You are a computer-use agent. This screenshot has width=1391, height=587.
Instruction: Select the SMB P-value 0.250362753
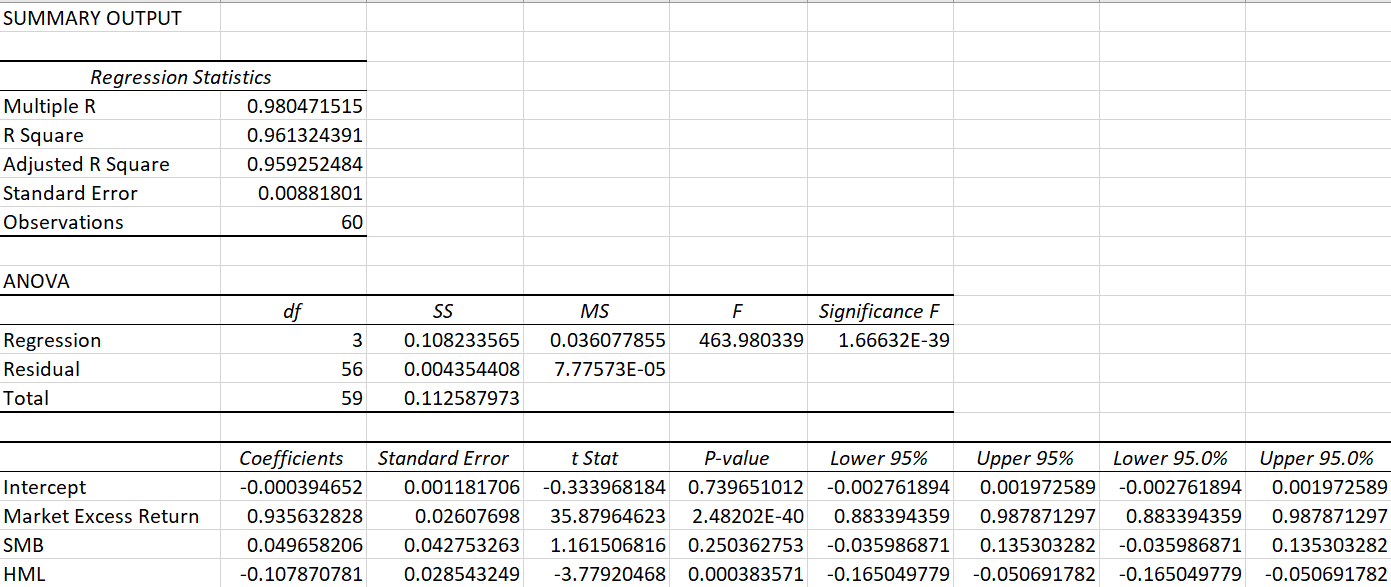(745, 545)
